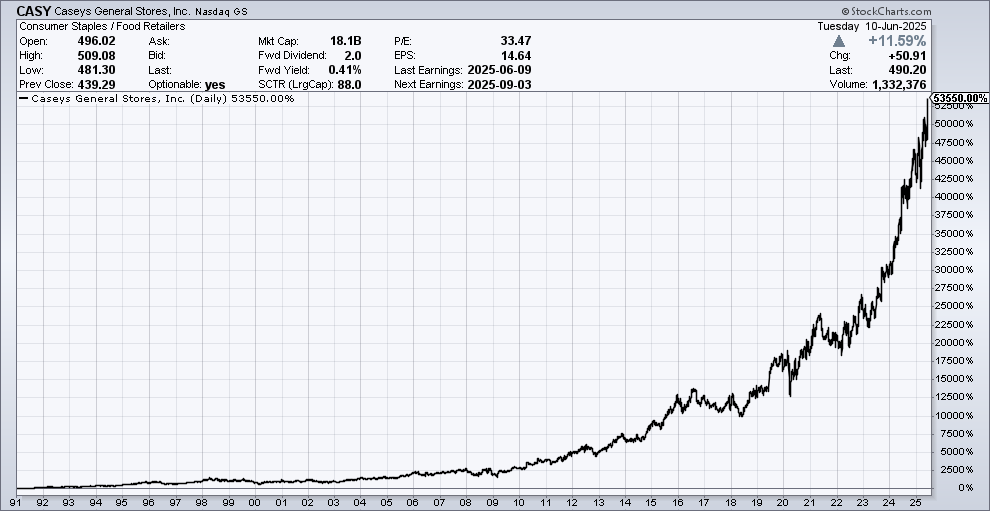Click the Prev Close value 439.29

click(x=96, y=85)
